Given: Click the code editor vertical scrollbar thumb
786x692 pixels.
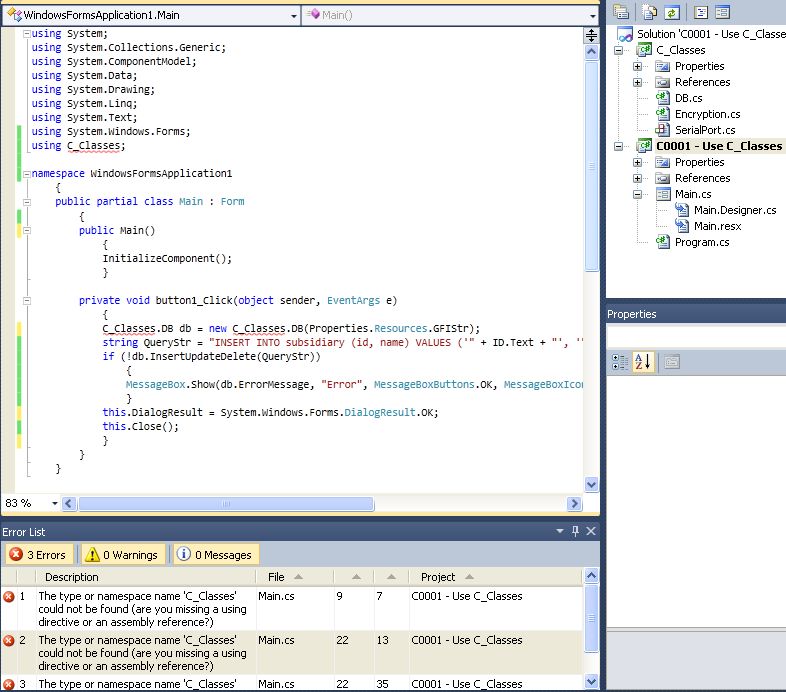Looking at the screenshot, I should (592, 166).
